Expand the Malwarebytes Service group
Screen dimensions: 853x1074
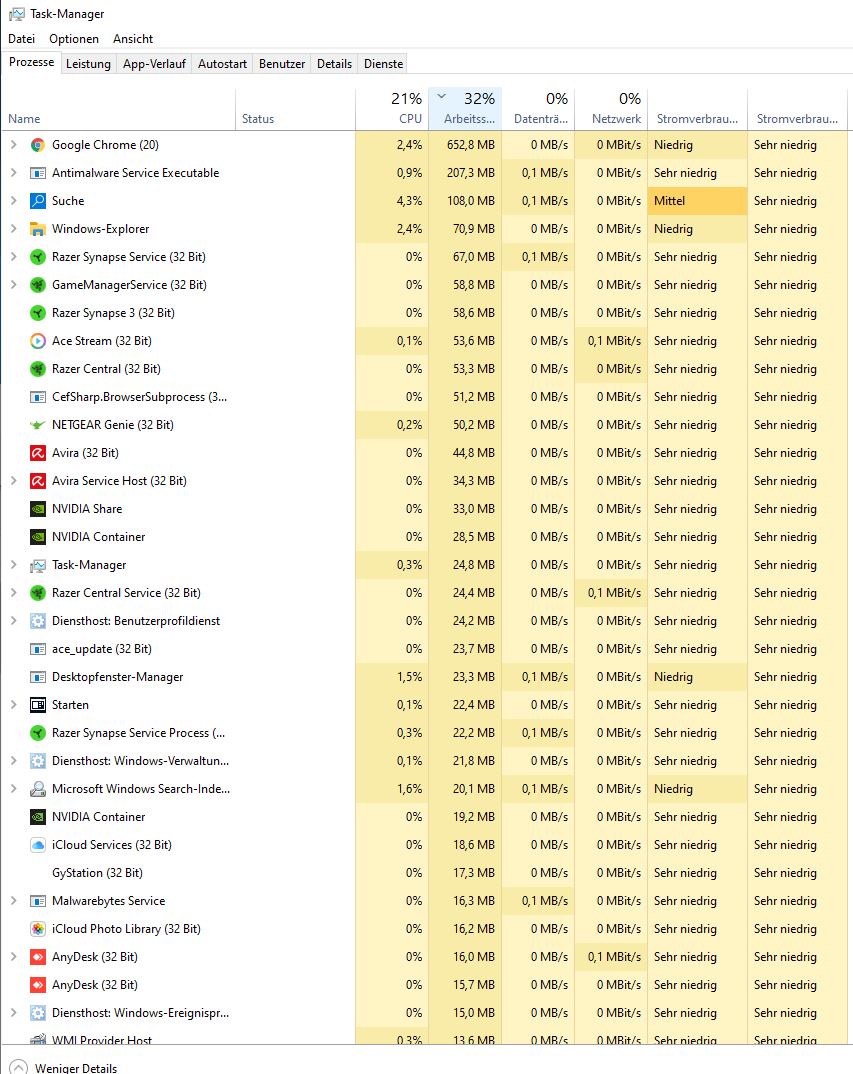pos(13,901)
